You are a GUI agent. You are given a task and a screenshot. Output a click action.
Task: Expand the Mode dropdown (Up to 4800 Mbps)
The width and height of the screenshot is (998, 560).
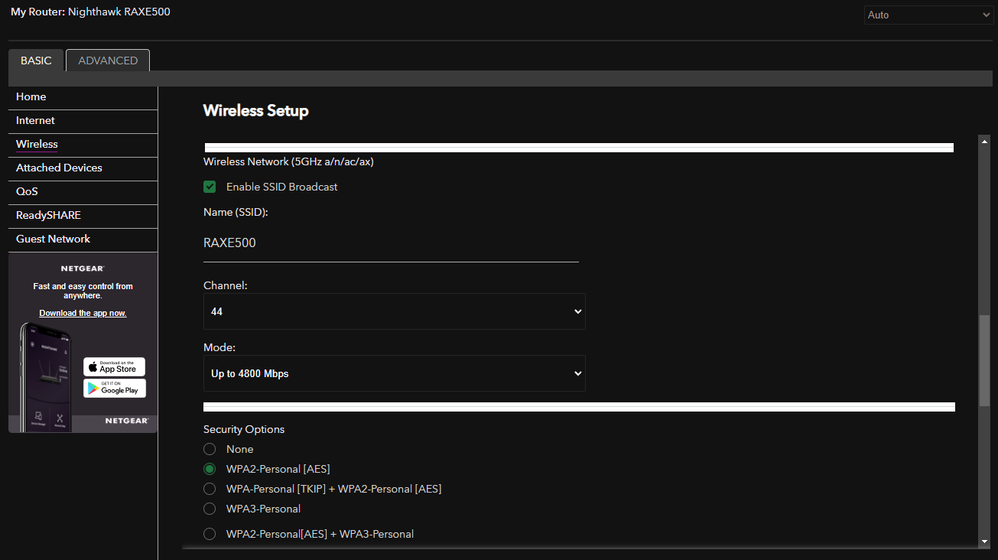394,374
